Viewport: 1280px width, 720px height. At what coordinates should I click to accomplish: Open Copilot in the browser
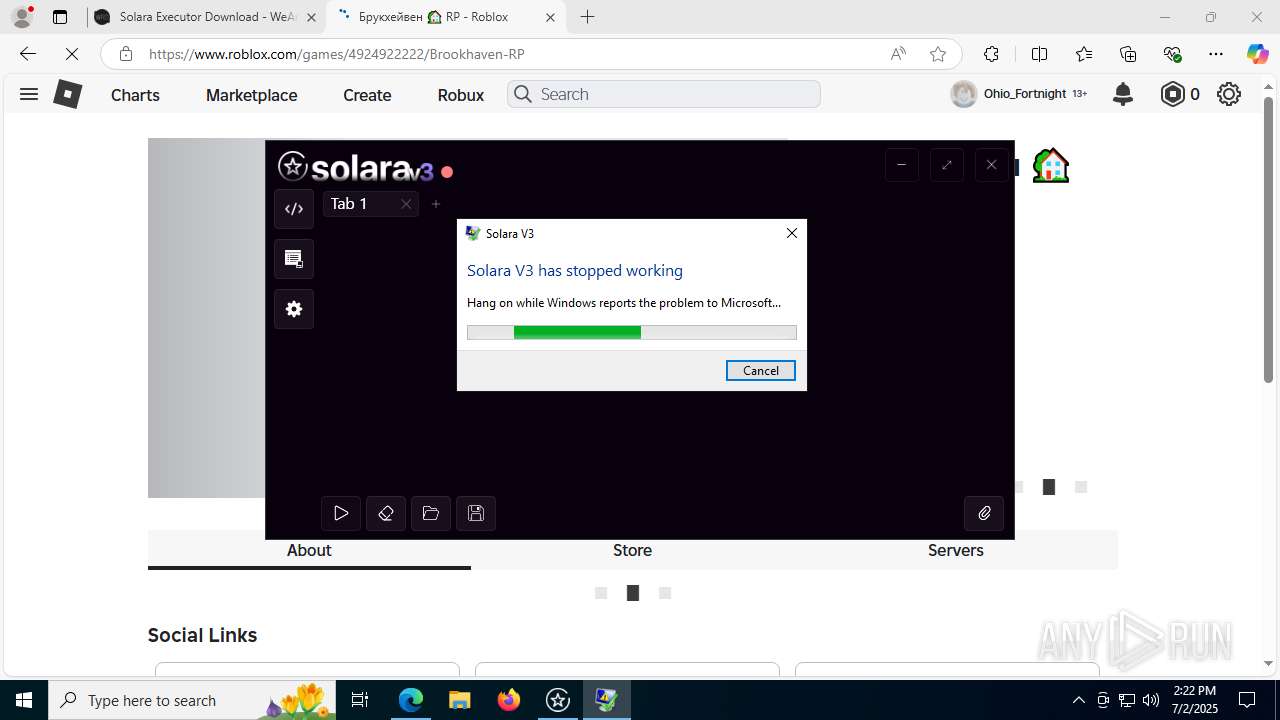pos(1257,54)
